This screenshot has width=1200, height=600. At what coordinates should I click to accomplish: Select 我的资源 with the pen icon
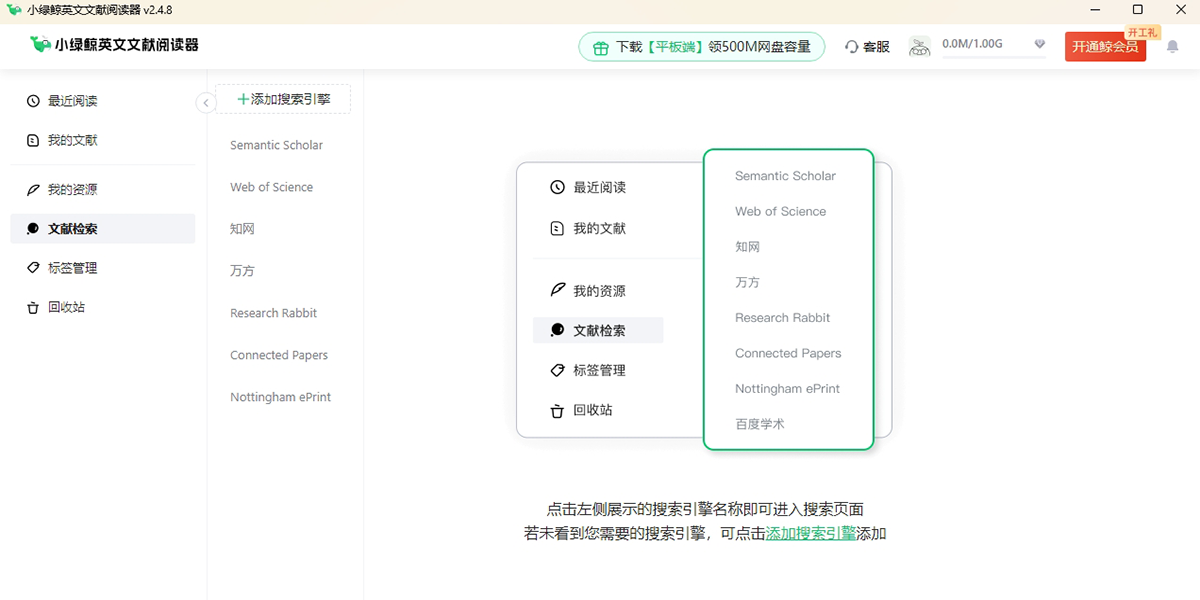point(34,188)
